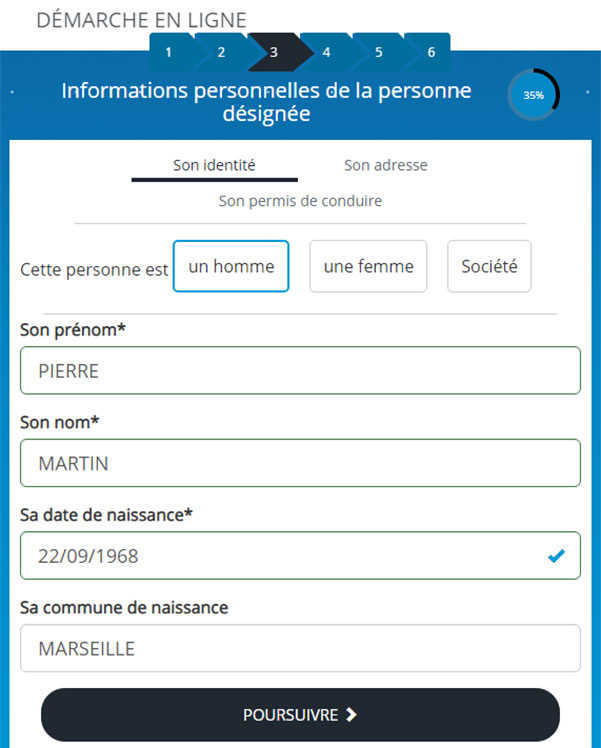Open the "Son adresse" tab

386,165
